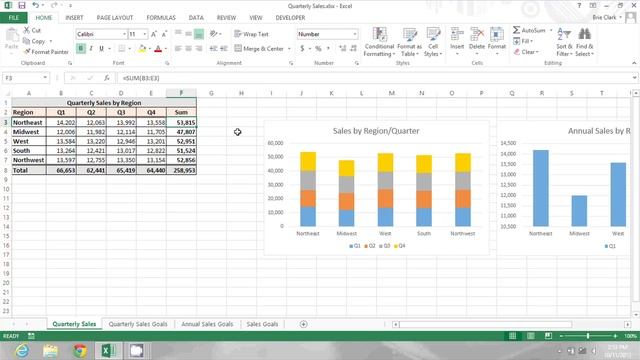Screen dimensions: 640x360
Task: Open Format as Table gallery
Action: pyautogui.click(x=409, y=42)
